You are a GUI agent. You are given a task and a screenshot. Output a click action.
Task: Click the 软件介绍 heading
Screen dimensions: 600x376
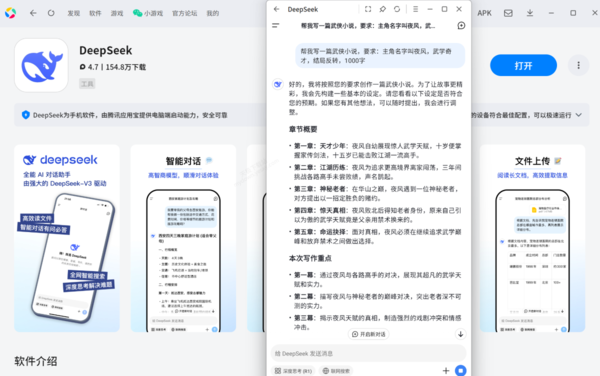pos(36,361)
